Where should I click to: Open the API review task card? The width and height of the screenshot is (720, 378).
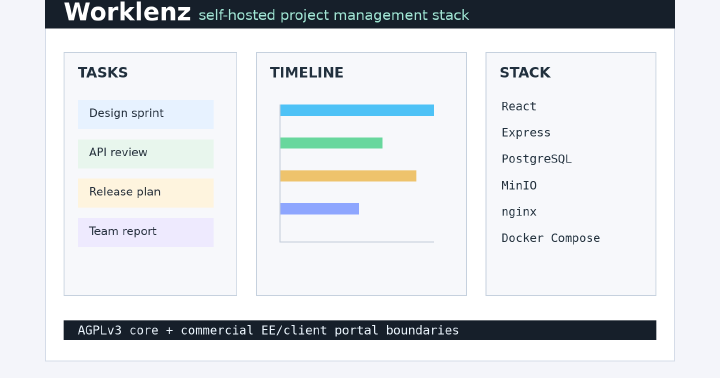coord(146,154)
